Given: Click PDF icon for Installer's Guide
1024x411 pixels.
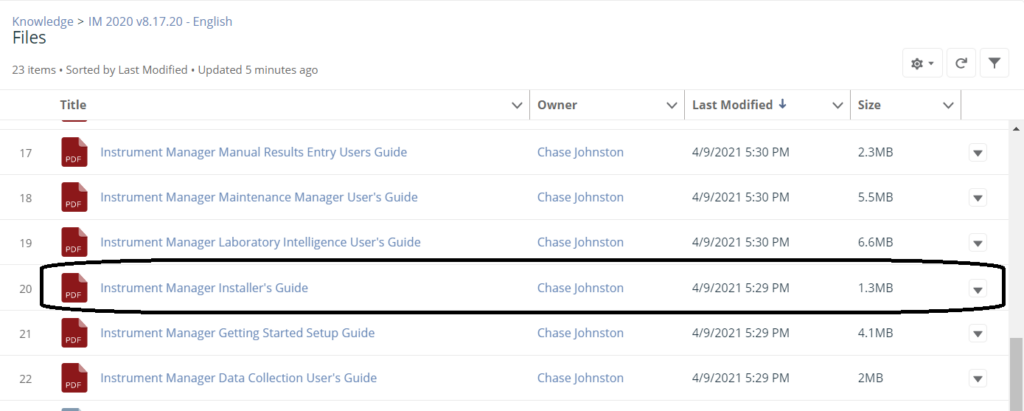Looking at the screenshot, I should [75, 288].
